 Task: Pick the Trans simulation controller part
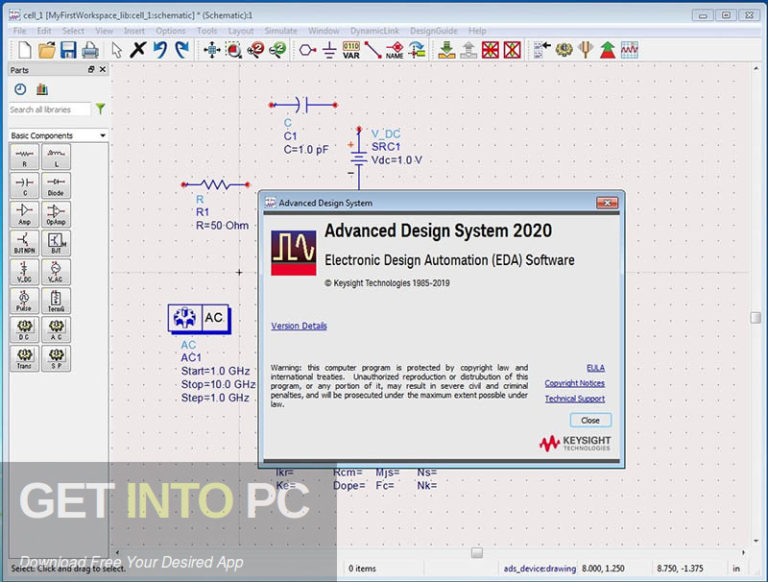point(24,359)
